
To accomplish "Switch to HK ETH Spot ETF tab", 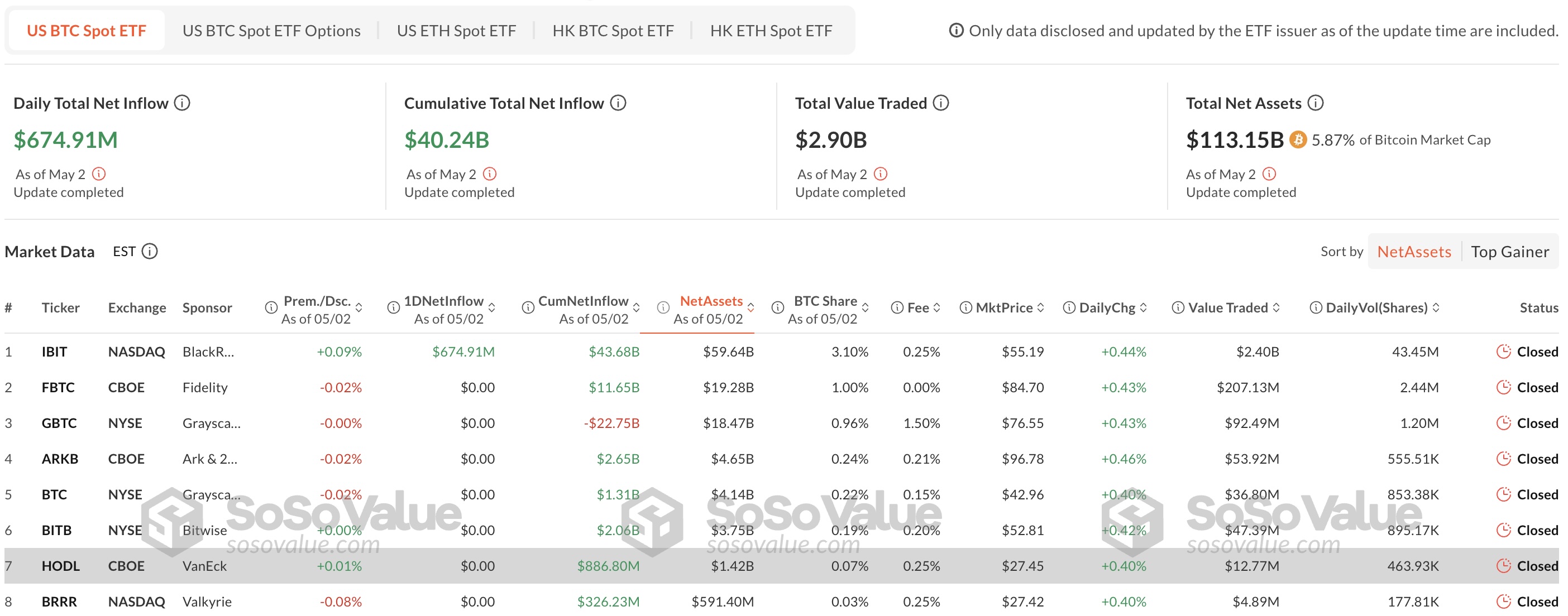I will pyautogui.click(x=771, y=30).
